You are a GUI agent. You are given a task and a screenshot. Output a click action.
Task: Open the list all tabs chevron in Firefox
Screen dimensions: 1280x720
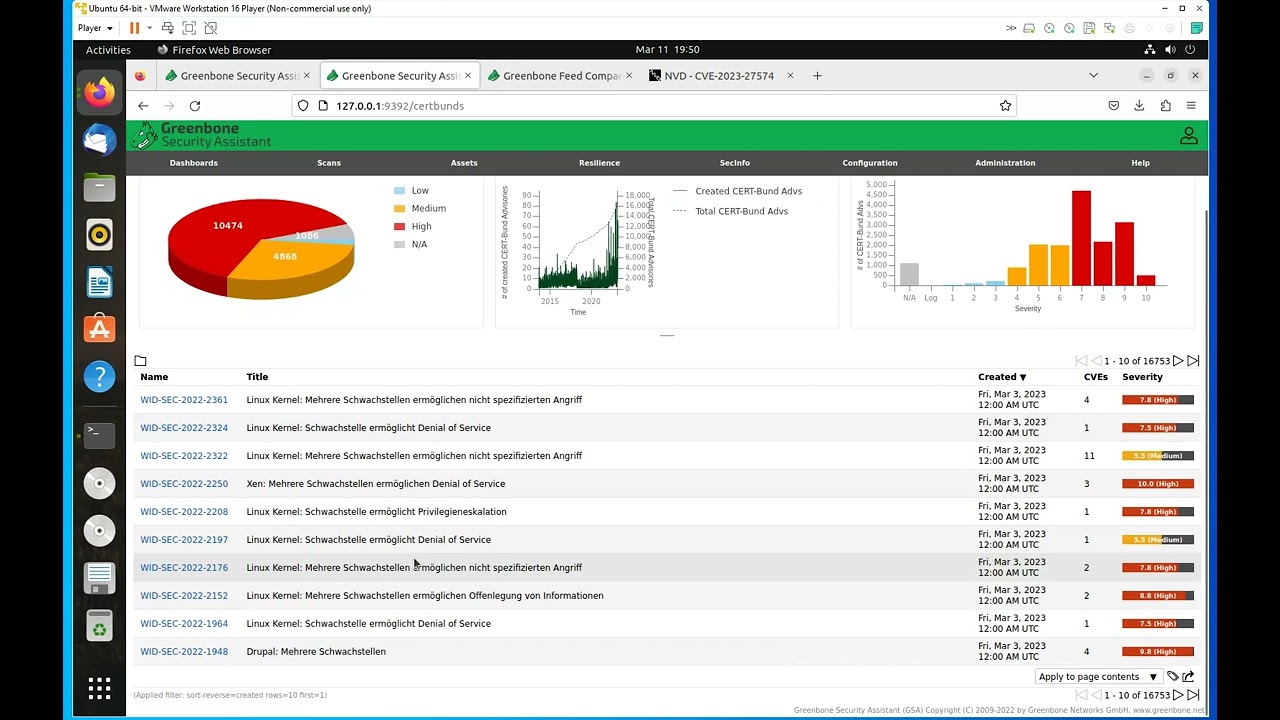[x=1093, y=76]
